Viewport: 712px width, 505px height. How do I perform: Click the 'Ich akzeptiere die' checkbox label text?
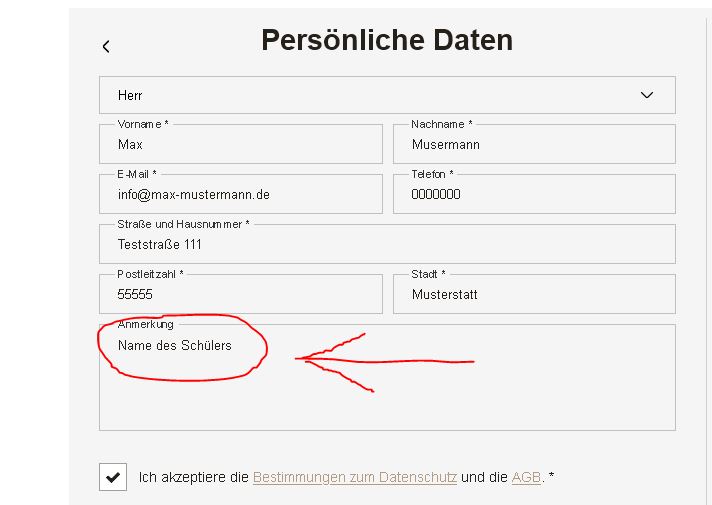pyautogui.click(x=193, y=478)
